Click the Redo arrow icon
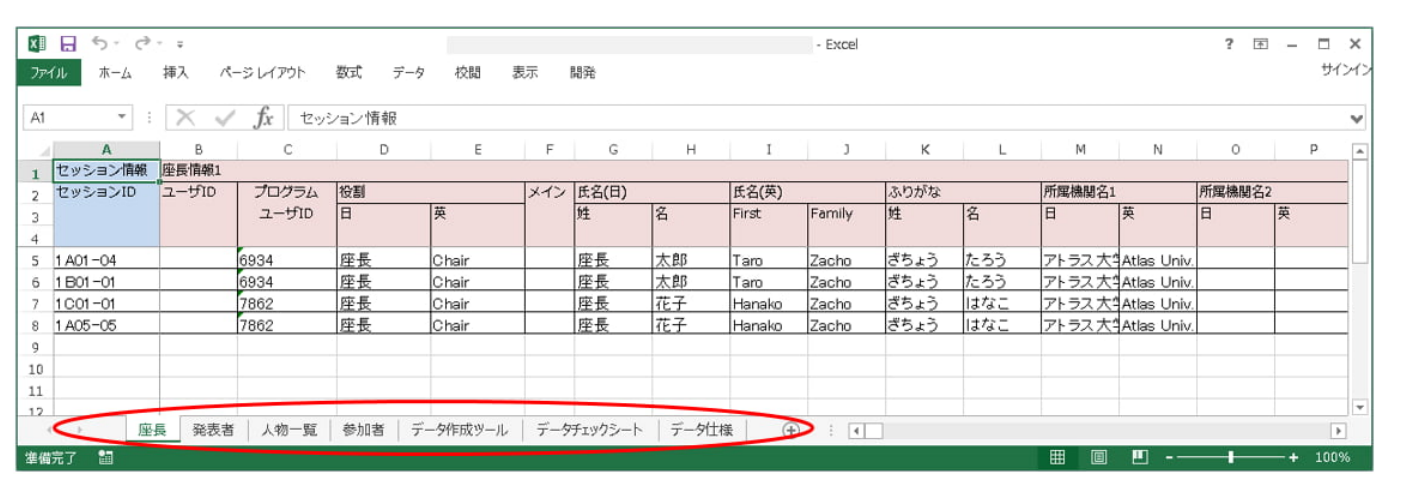The image size is (1401, 488). [142, 44]
